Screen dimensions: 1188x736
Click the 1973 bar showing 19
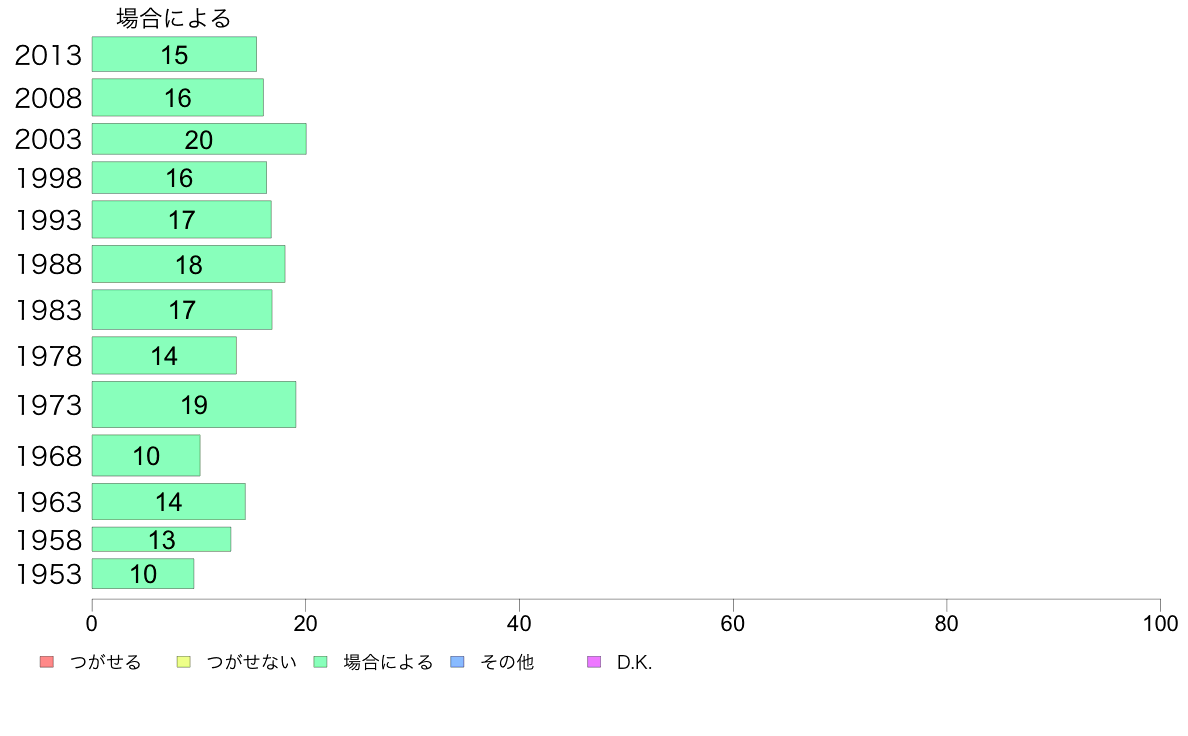(x=194, y=405)
